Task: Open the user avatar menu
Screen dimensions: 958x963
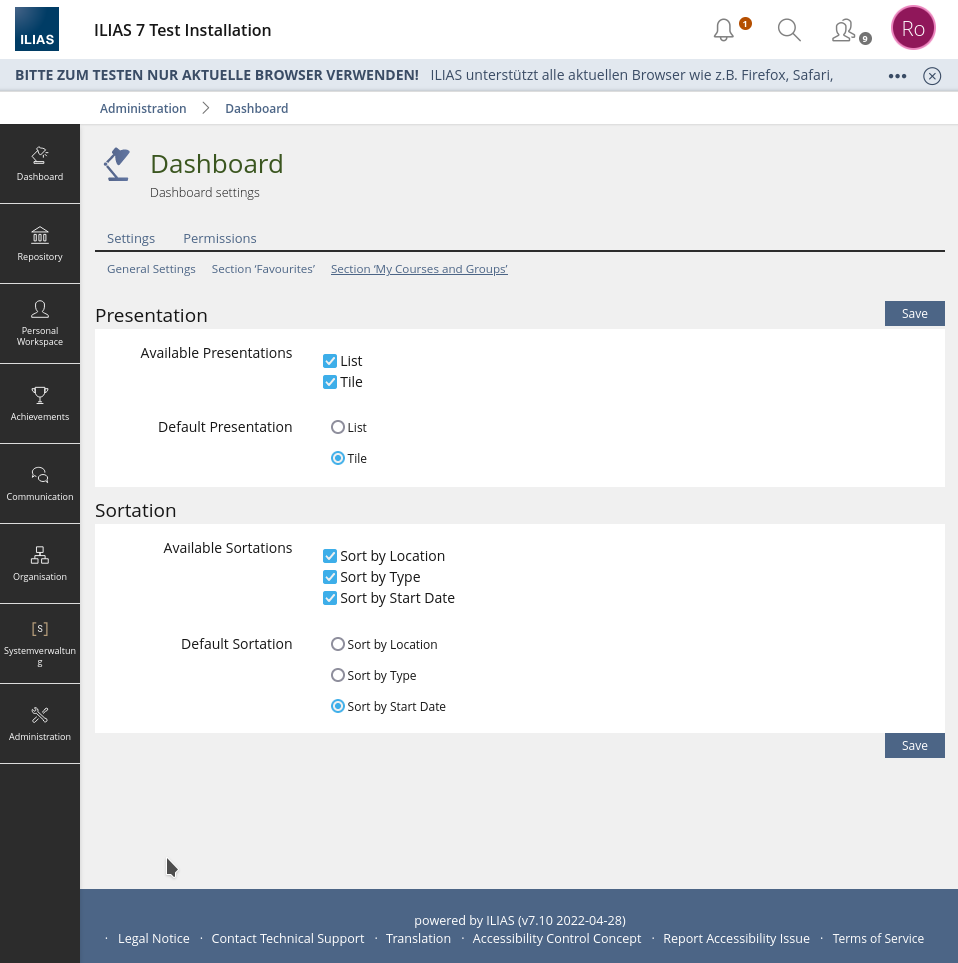Action: (x=912, y=29)
